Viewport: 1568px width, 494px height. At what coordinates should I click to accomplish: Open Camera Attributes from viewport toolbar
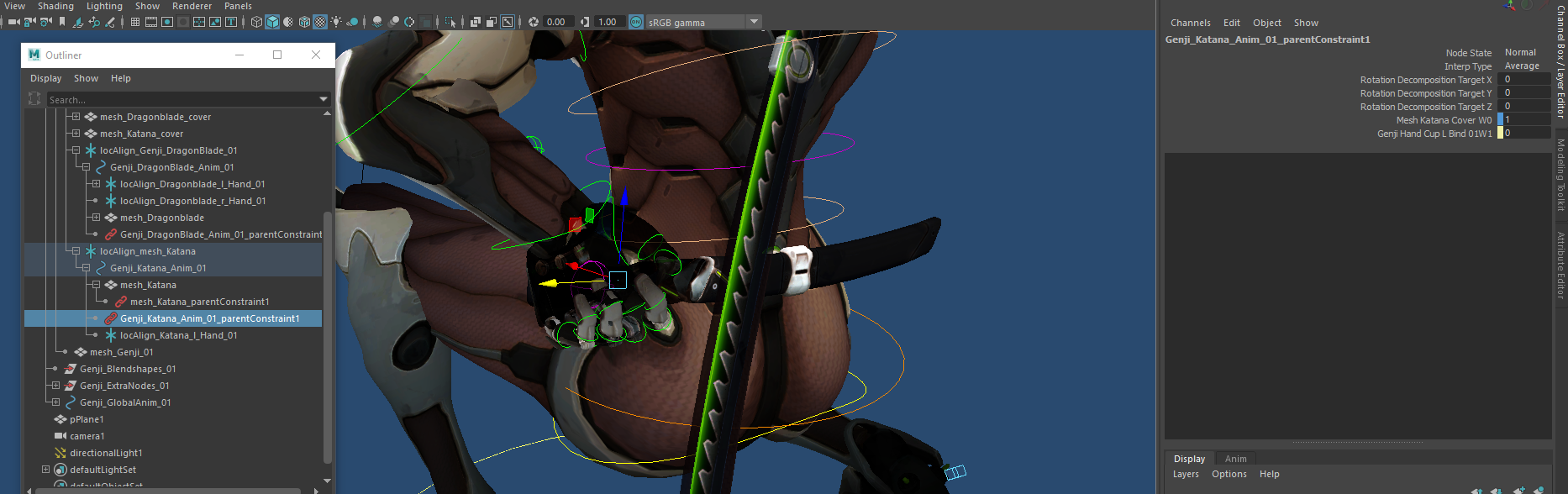[46, 22]
